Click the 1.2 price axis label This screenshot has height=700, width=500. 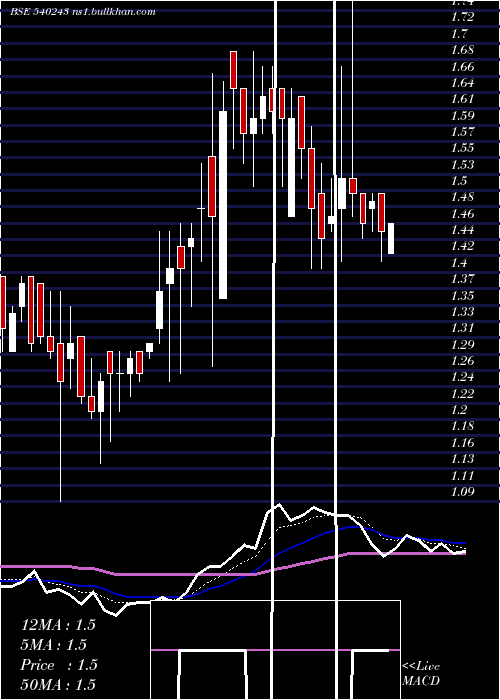click(459, 409)
